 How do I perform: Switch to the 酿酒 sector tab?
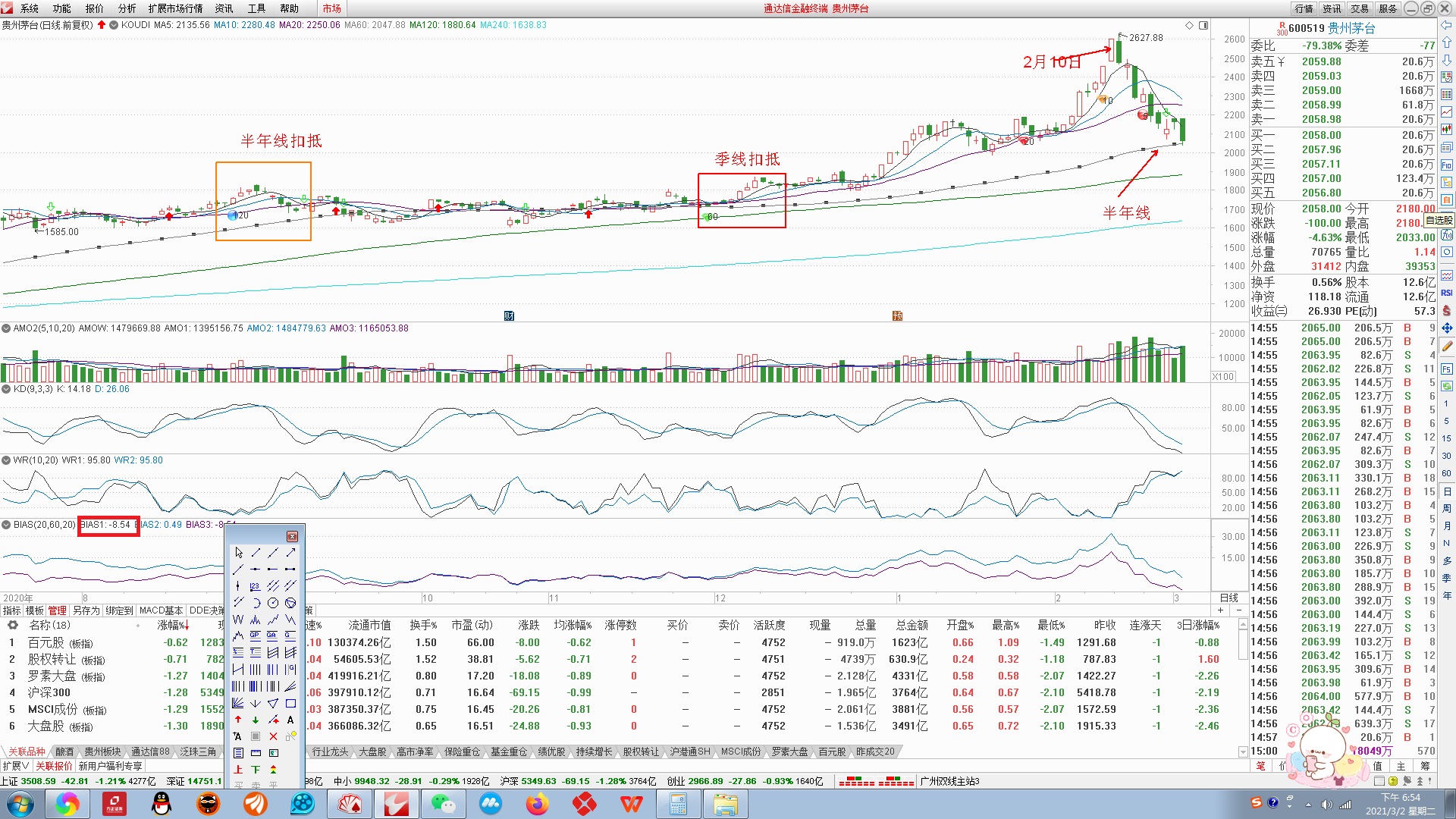(64, 752)
